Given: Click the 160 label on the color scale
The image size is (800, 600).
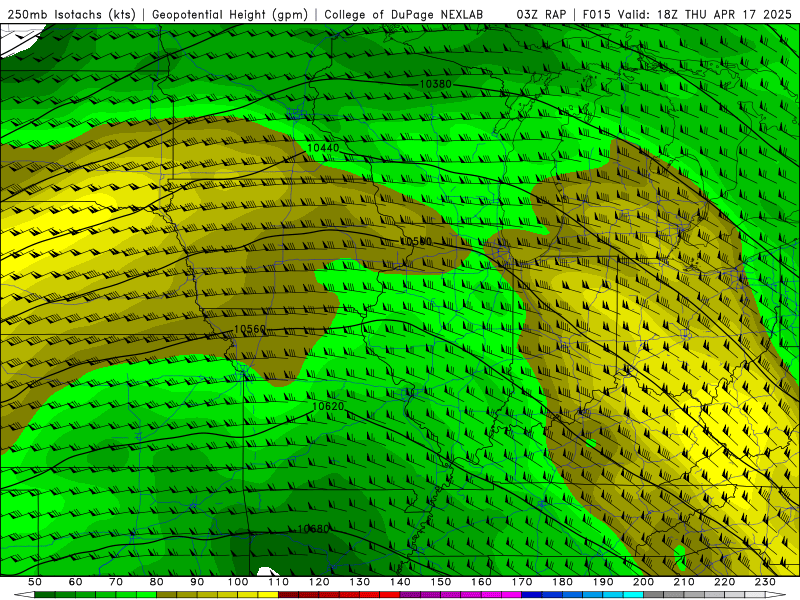Looking at the screenshot, I should [x=481, y=582].
